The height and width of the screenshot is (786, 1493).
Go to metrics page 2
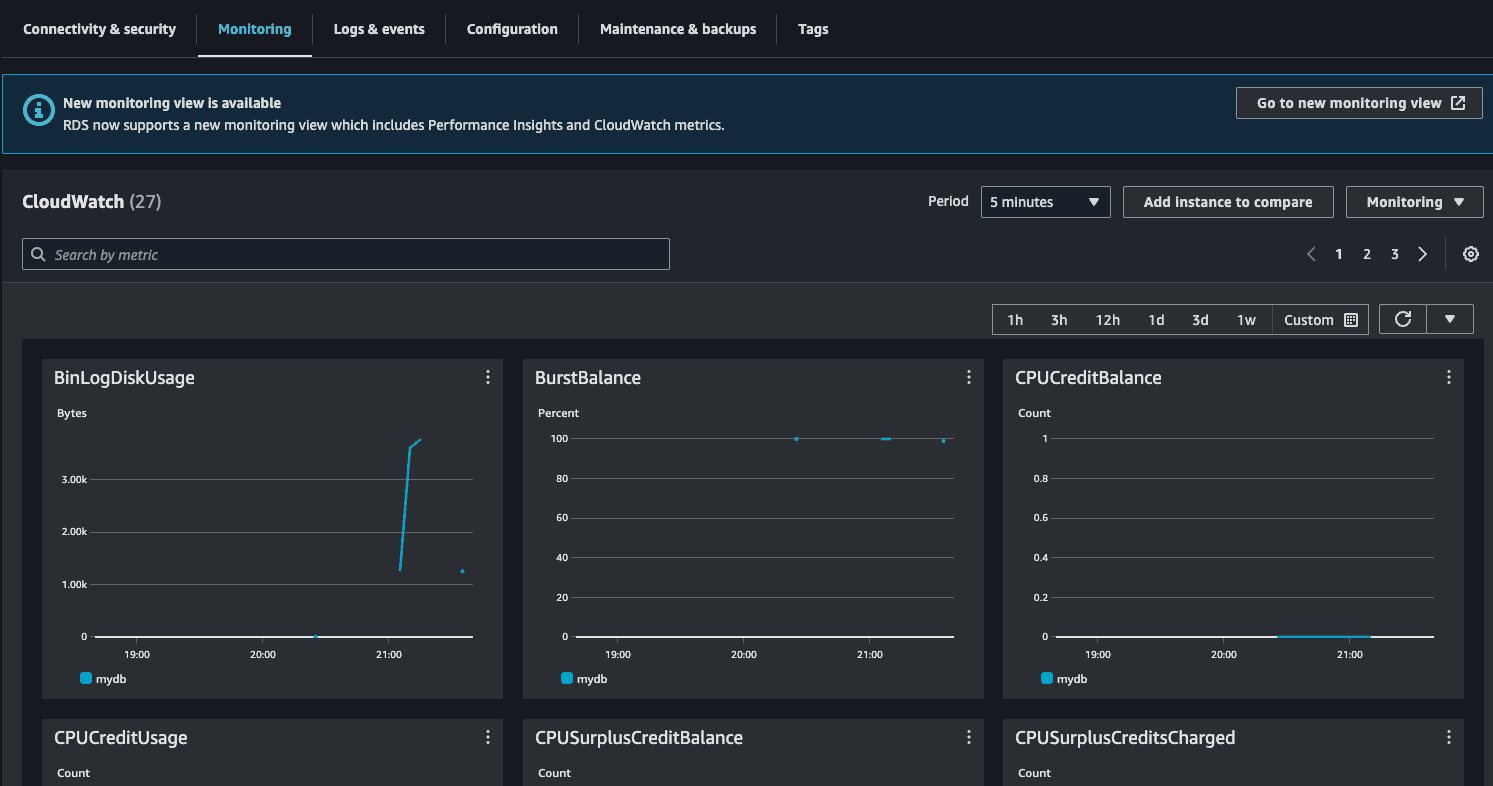pos(1367,254)
